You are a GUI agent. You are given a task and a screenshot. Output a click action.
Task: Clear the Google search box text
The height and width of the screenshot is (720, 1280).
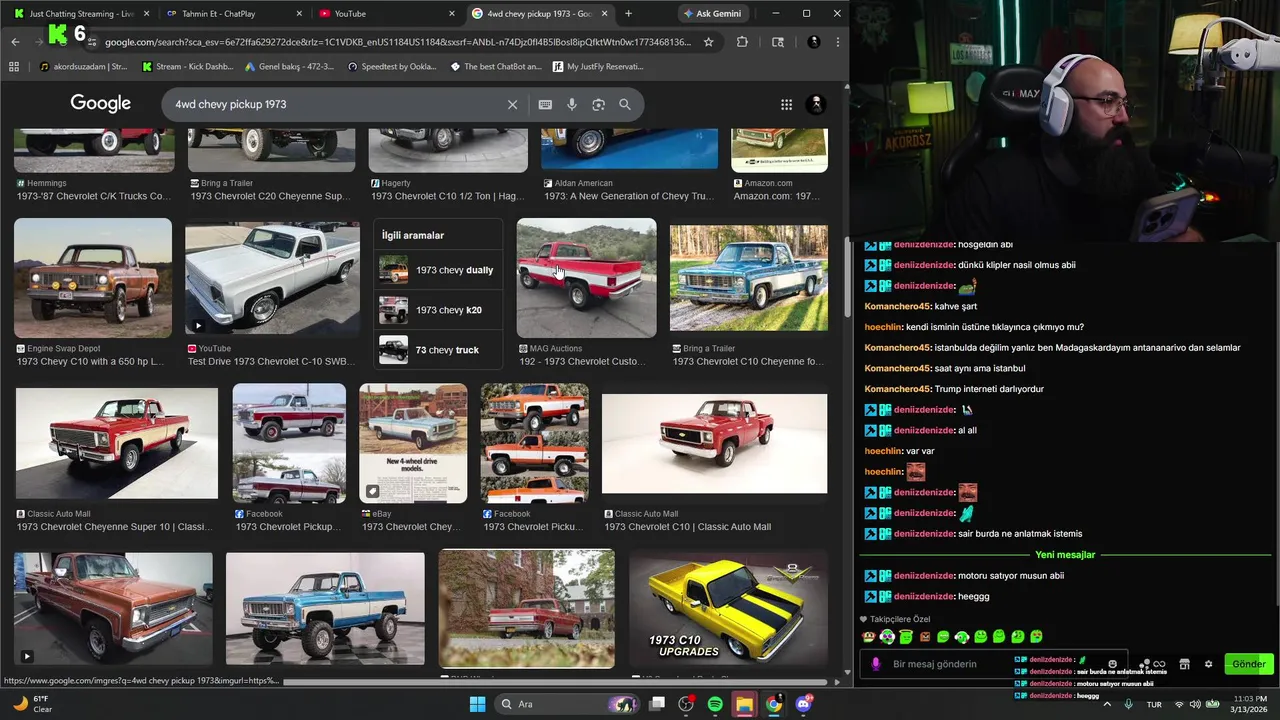pyautogui.click(x=512, y=104)
